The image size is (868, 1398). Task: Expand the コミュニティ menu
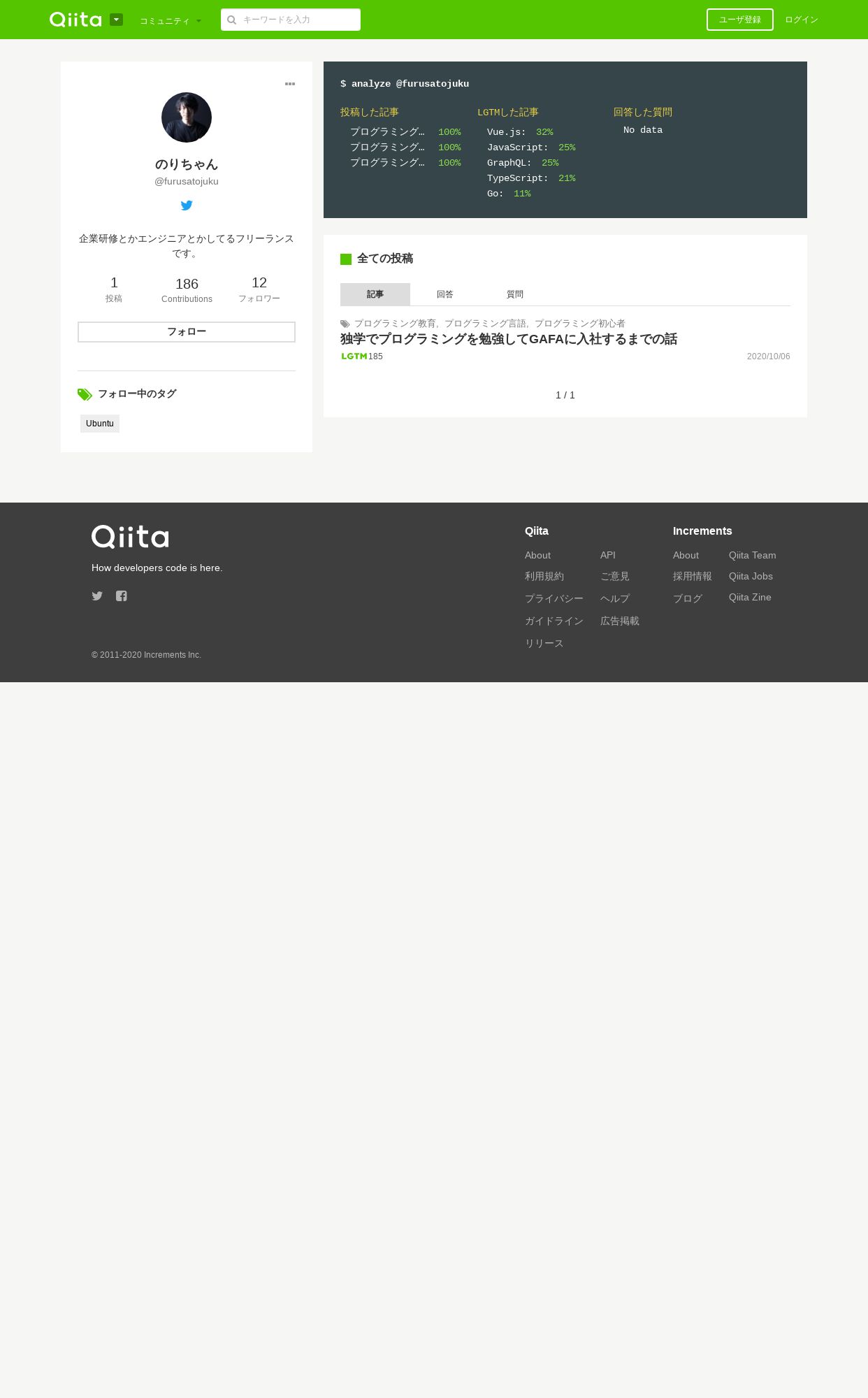point(171,21)
